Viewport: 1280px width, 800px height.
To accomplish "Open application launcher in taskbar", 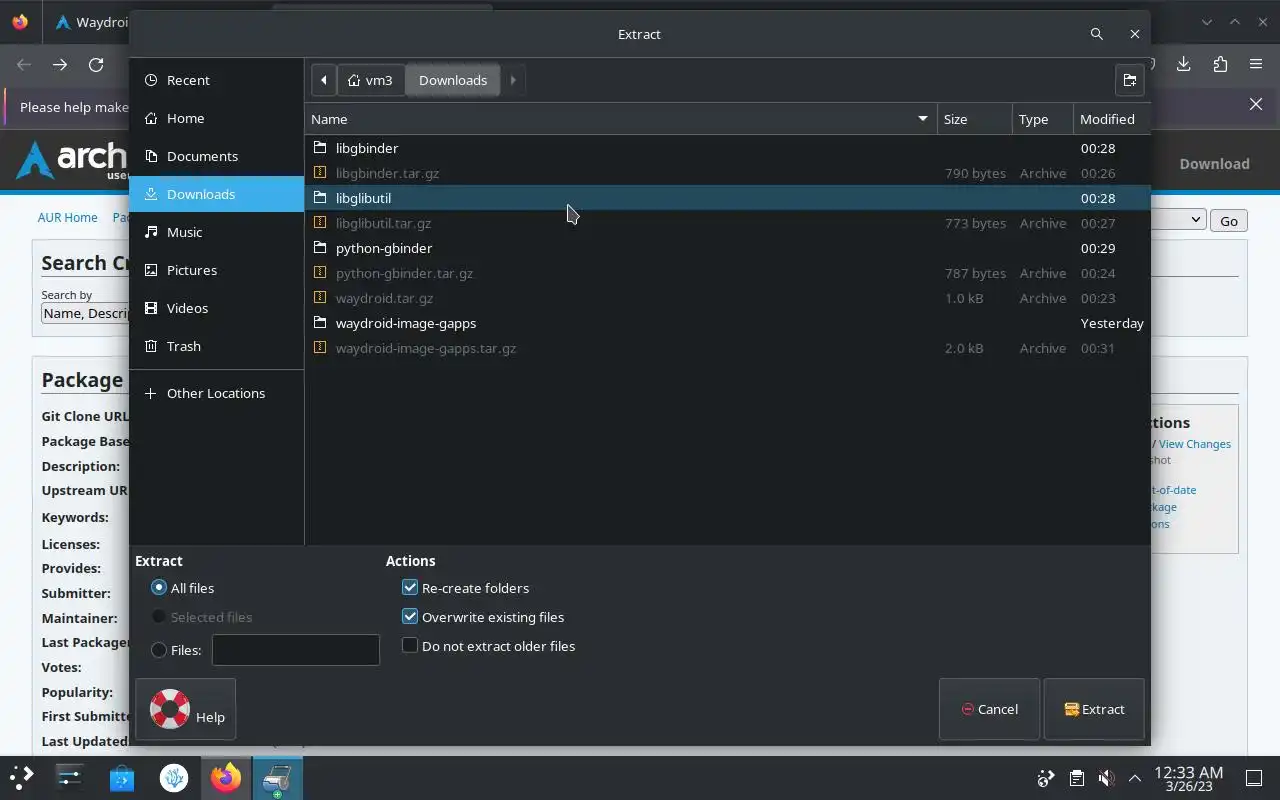I will click(21, 777).
